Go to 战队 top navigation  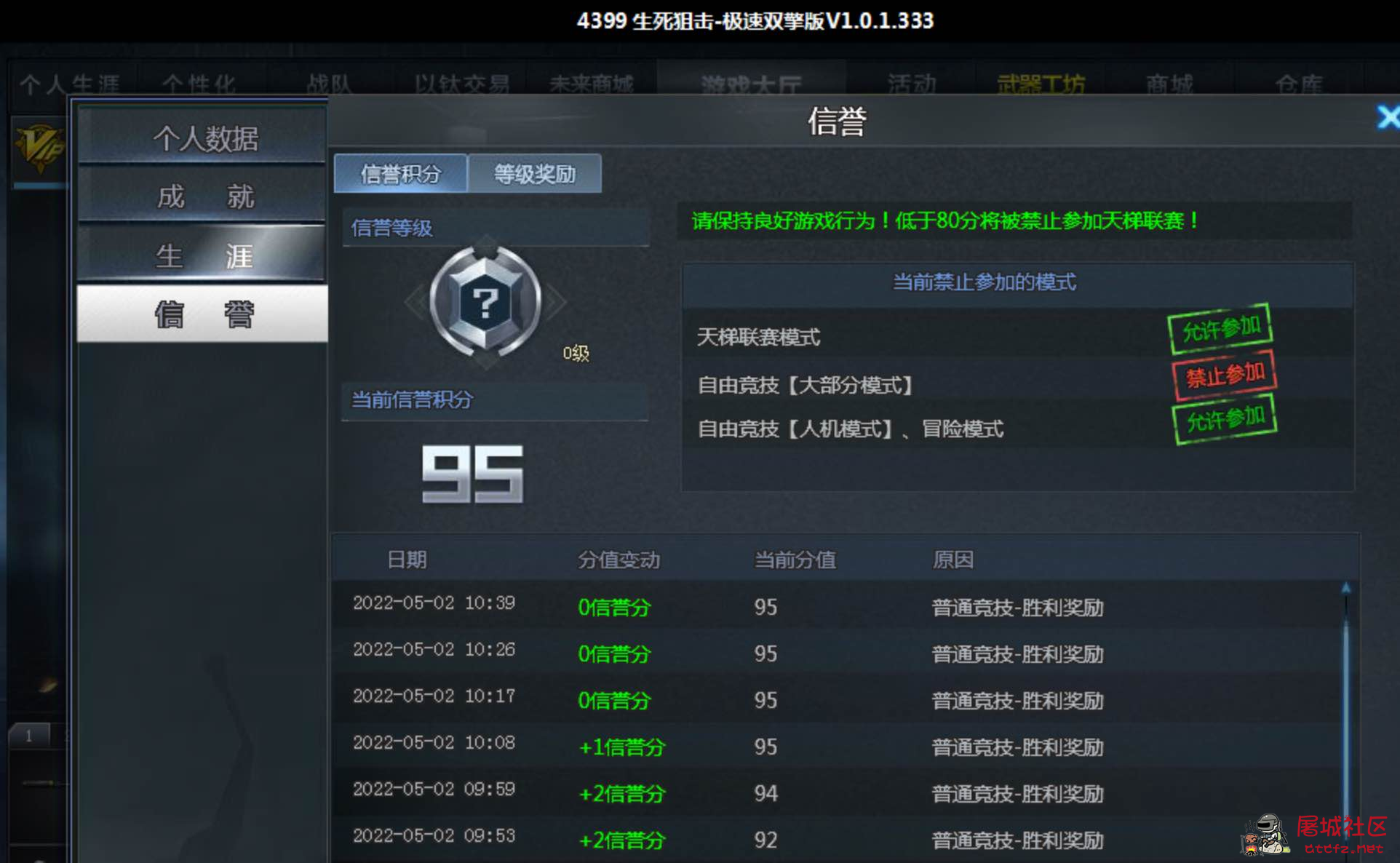pyautogui.click(x=329, y=84)
